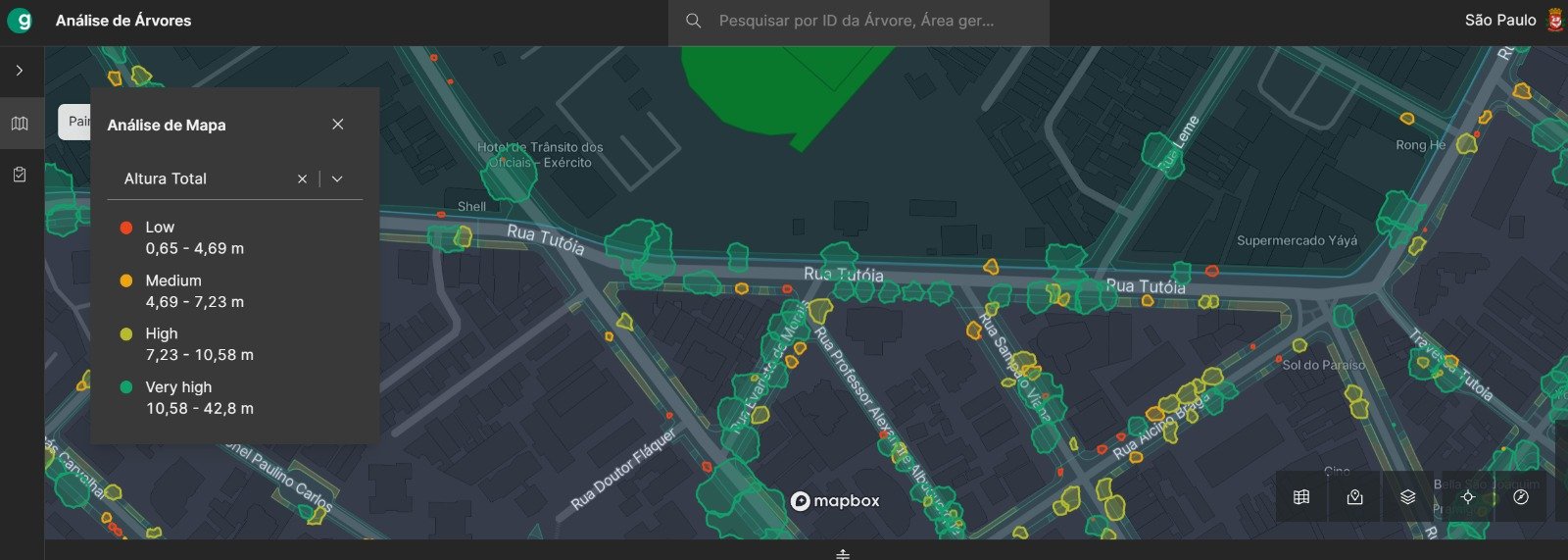
Task: Close the Análise de Mapa panel
Action: click(x=338, y=125)
